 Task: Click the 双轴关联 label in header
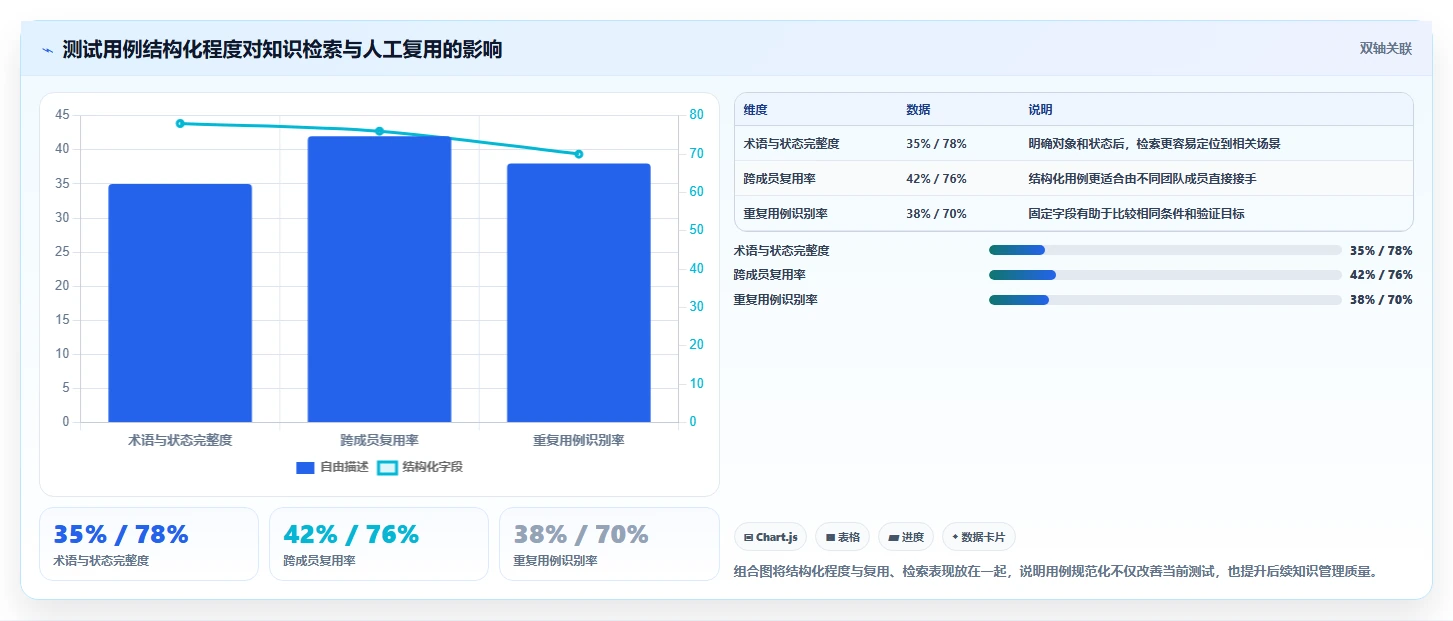pos(1385,49)
